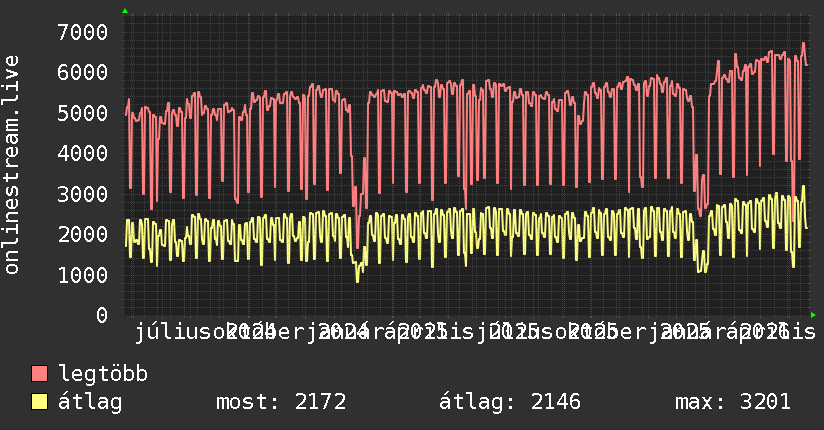824x430 pixels.
Task: Click the 7000 y-axis label
Action: [83, 32]
